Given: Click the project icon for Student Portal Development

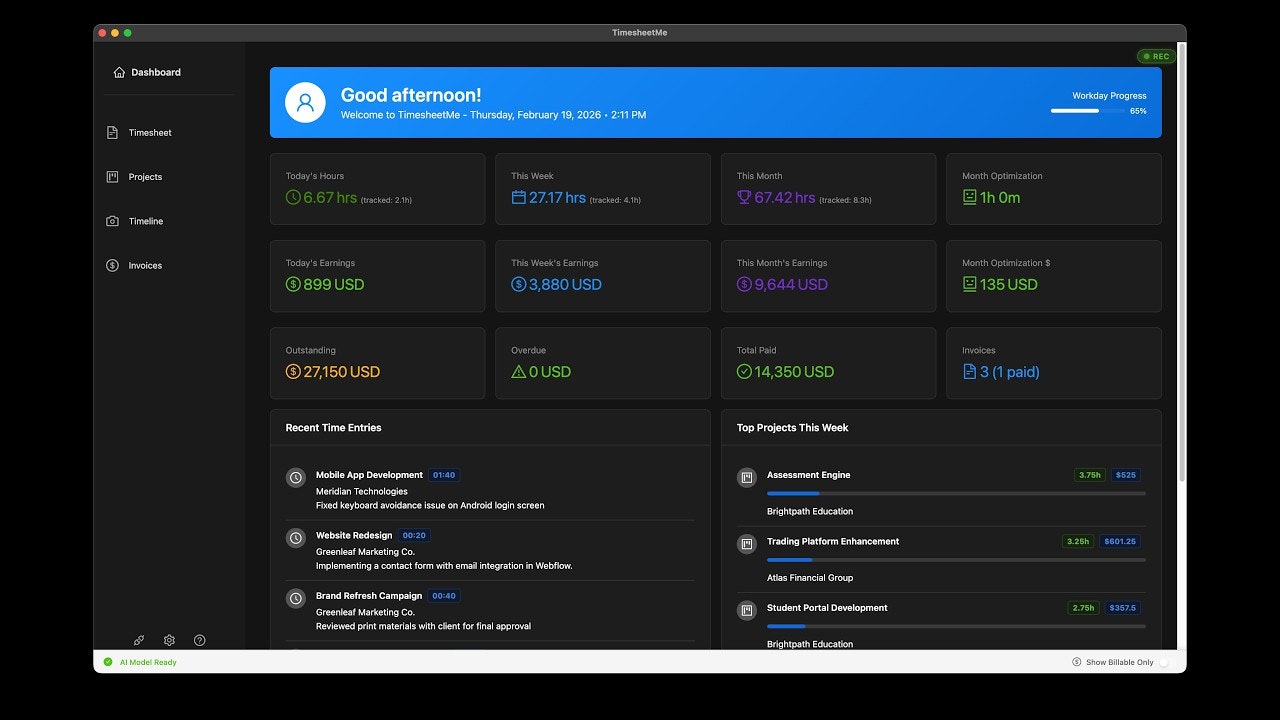Looking at the screenshot, I should pyautogui.click(x=747, y=610).
